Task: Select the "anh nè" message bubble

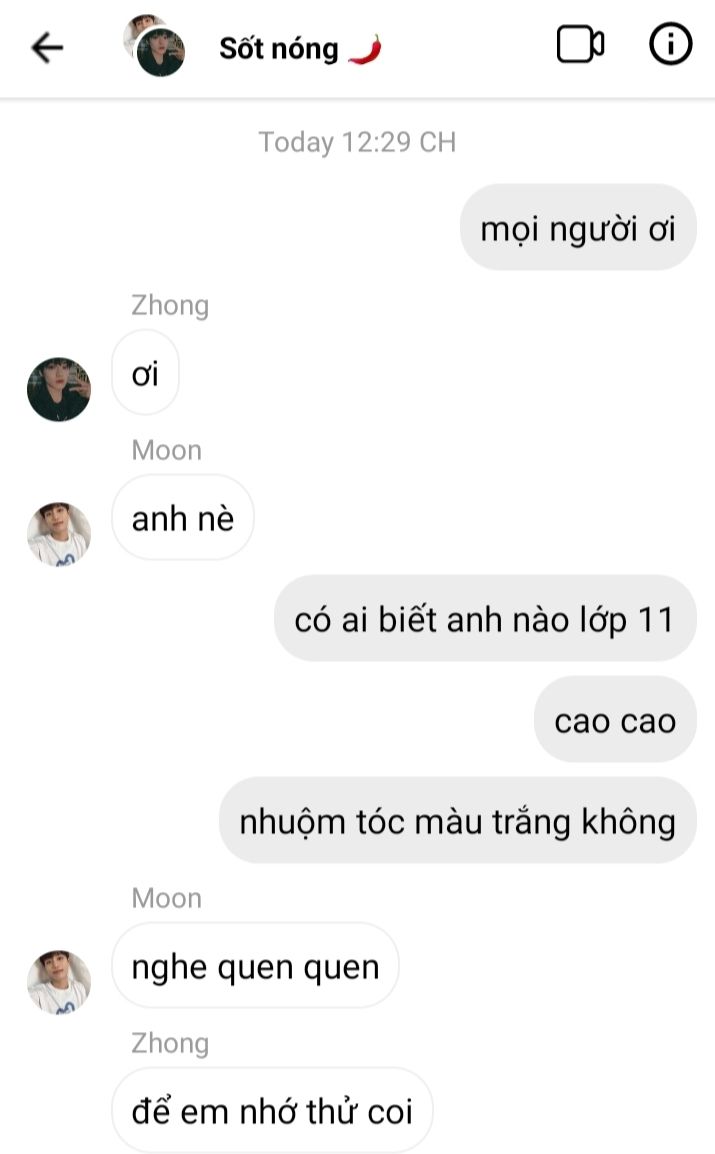Action: coord(182,518)
